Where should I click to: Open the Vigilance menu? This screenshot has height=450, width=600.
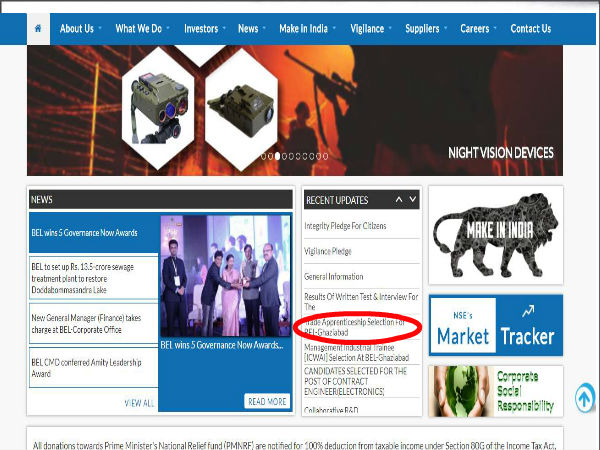[x=367, y=29]
